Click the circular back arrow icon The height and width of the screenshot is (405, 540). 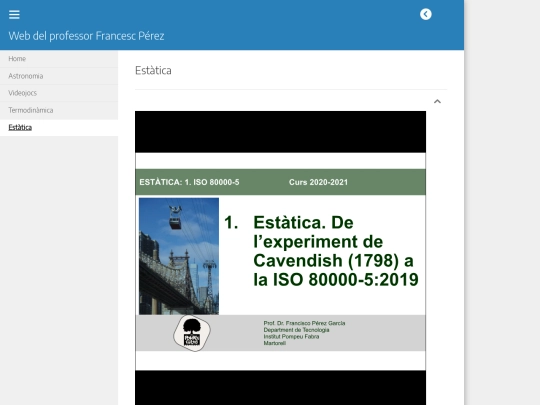[x=426, y=14]
